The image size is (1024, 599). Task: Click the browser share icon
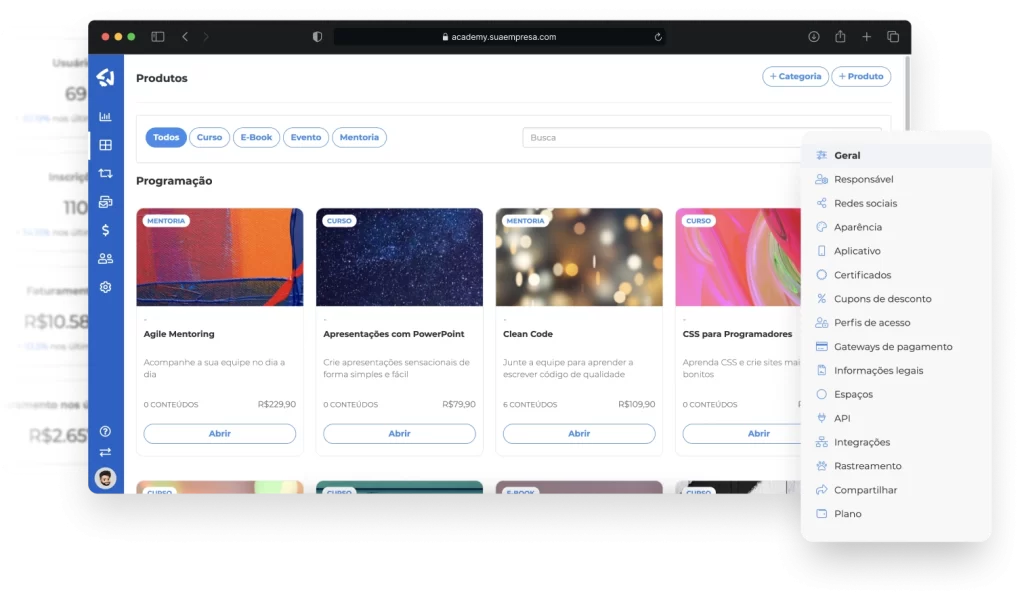pyautogui.click(x=840, y=37)
